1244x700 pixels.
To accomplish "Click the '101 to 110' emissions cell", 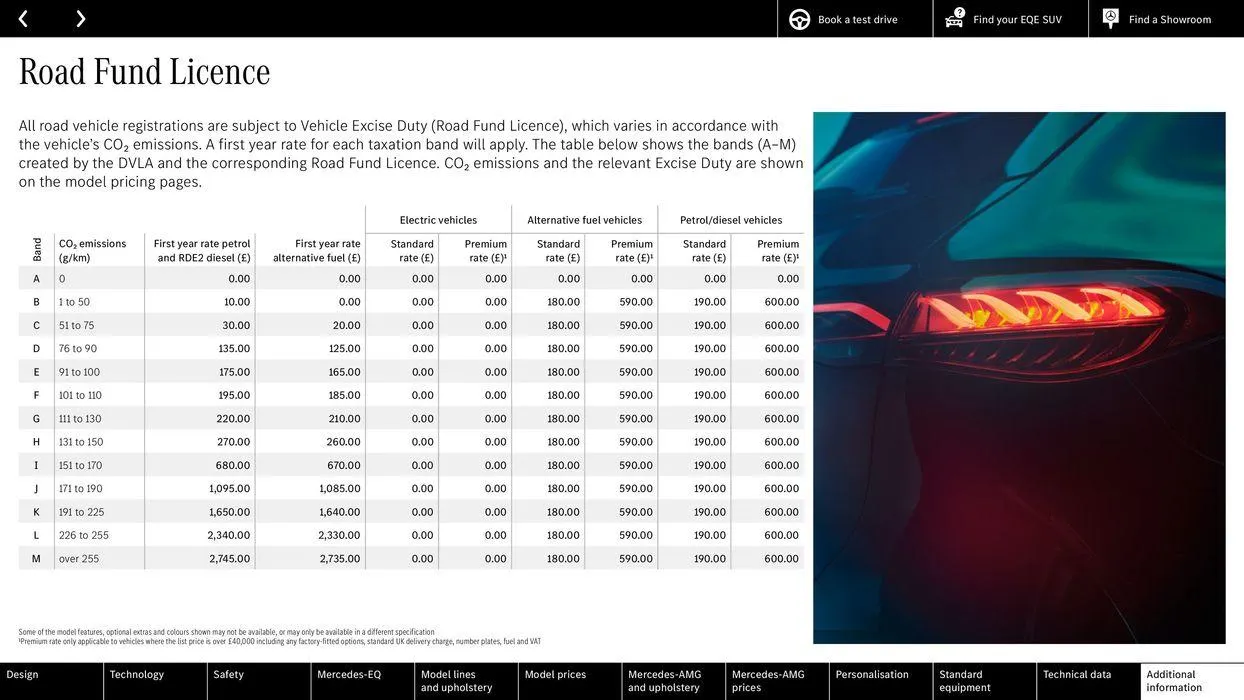I will coord(80,396).
